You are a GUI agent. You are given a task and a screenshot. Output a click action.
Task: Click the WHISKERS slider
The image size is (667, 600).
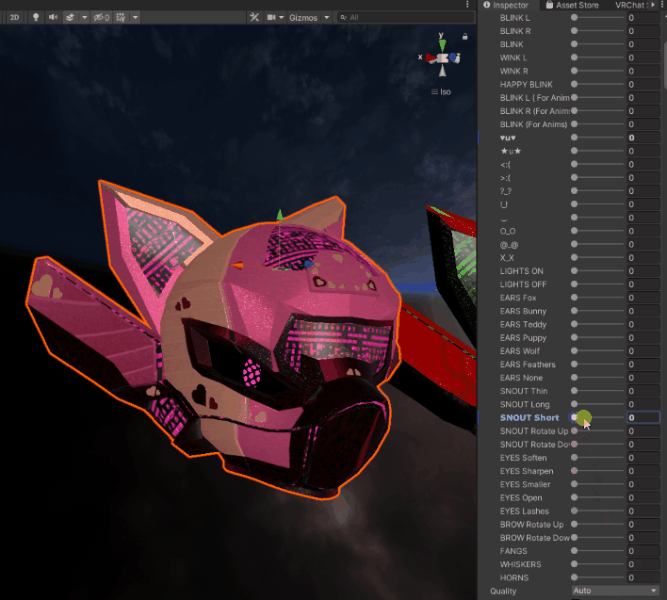pyautogui.click(x=598, y=564)
